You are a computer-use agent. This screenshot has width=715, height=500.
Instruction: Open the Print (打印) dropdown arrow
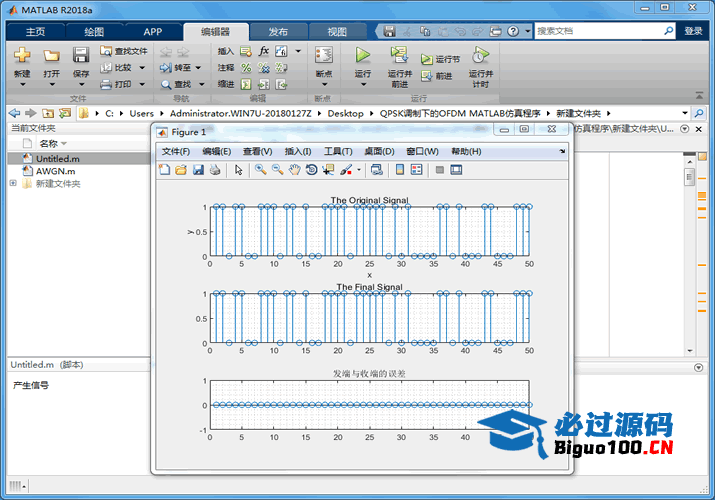coord(142,84)
